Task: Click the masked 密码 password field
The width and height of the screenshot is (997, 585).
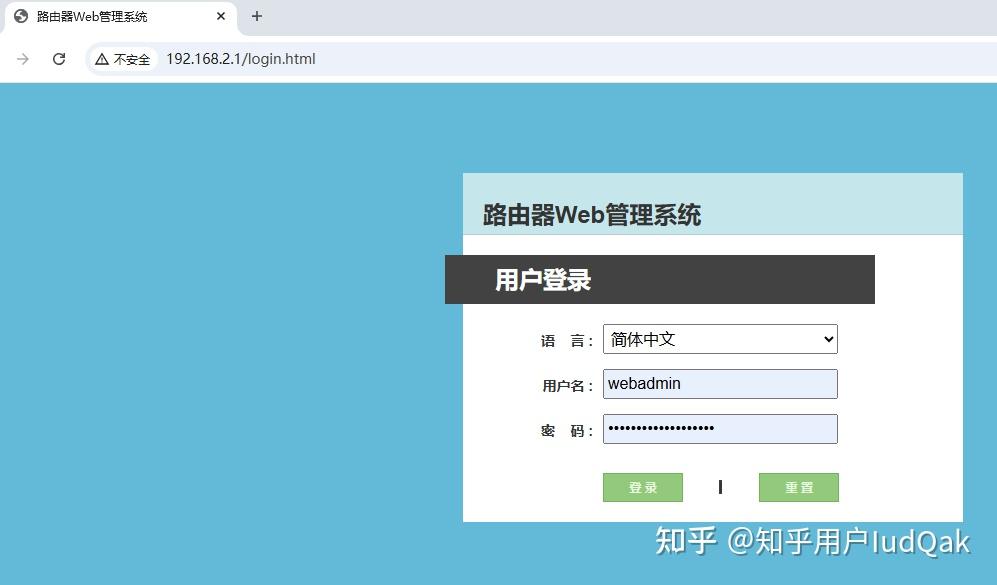Action: pyautogui.click(x=720, y=429)
